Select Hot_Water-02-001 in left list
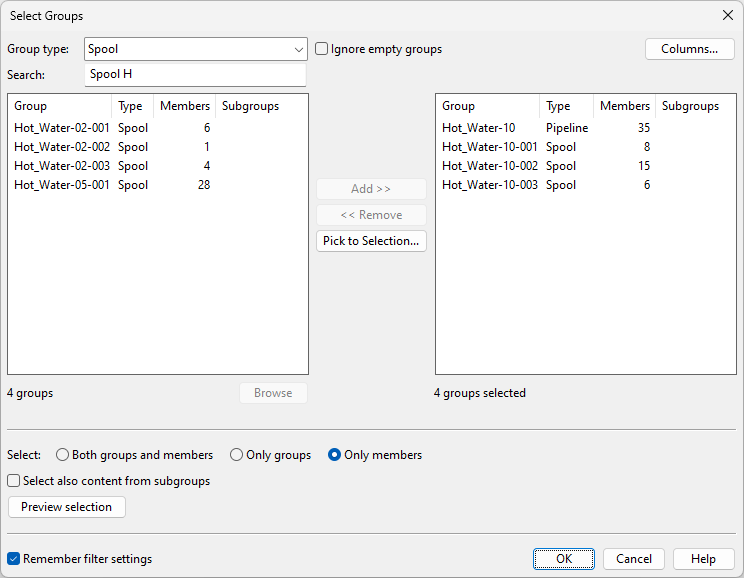The image size is (744, 578). pyautogui.click(x=61, y=128)
